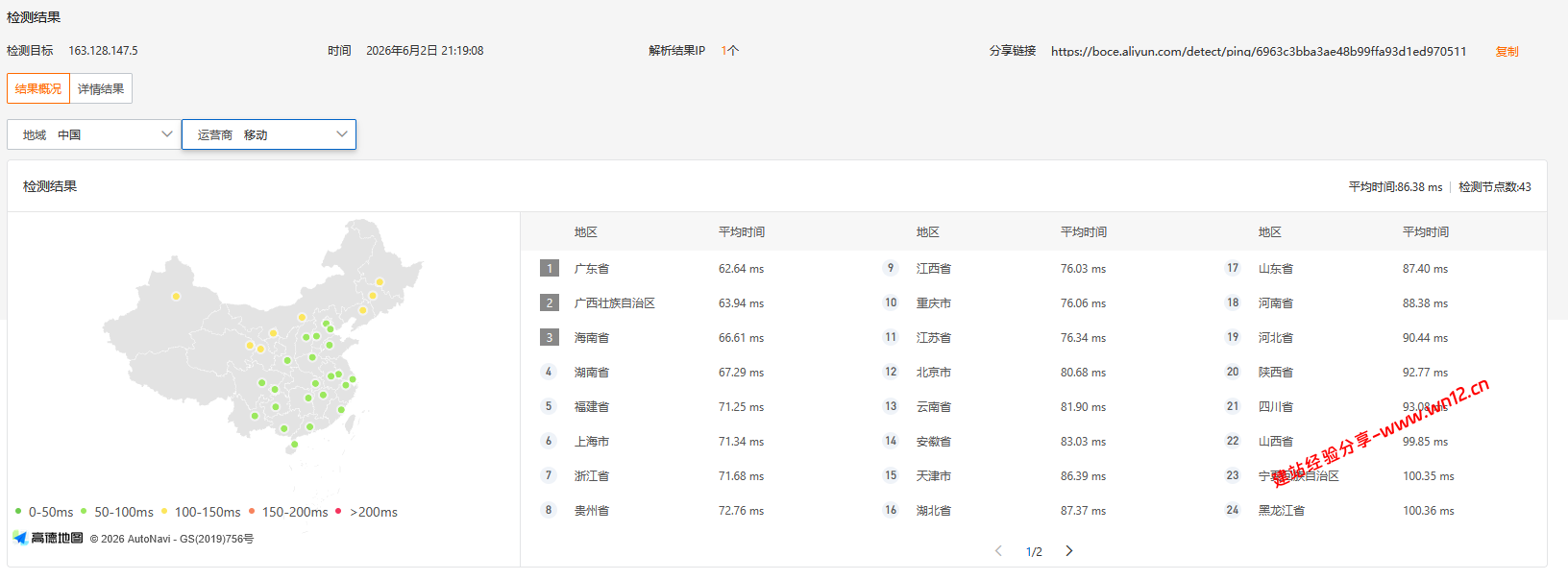Click 云南省 in the region list
This screenshot has height=580, width=1568.
[934, 407]
